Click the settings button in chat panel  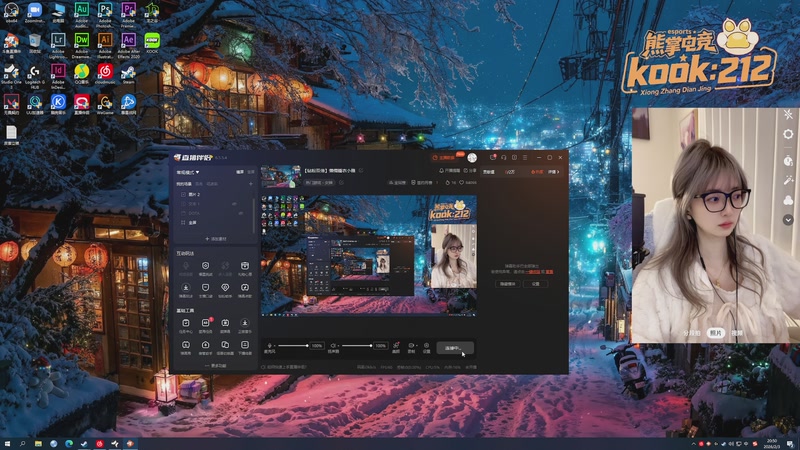click(535, 284)
